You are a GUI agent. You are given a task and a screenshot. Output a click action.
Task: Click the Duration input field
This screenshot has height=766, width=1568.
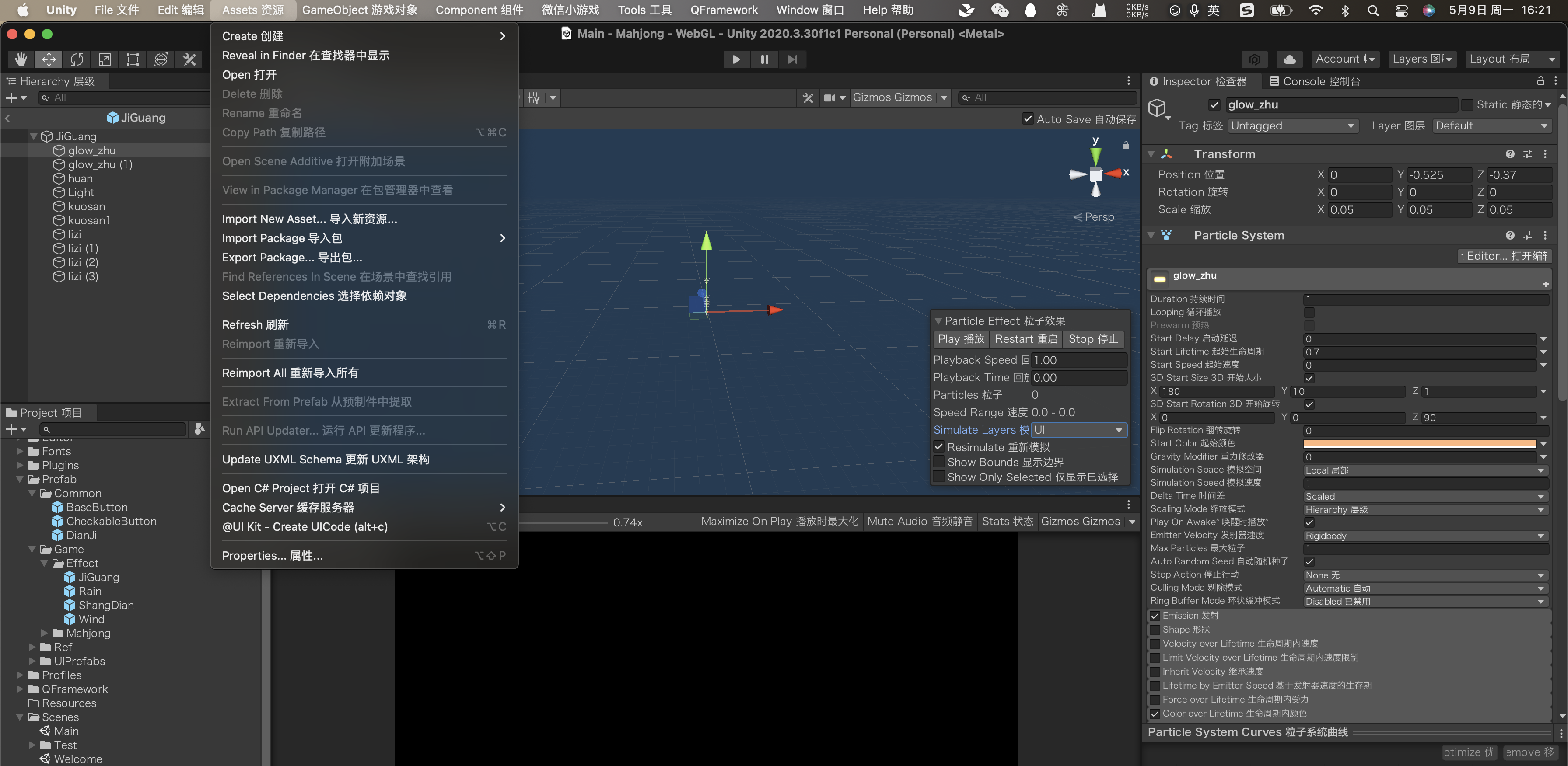[x=1425, y=299]
